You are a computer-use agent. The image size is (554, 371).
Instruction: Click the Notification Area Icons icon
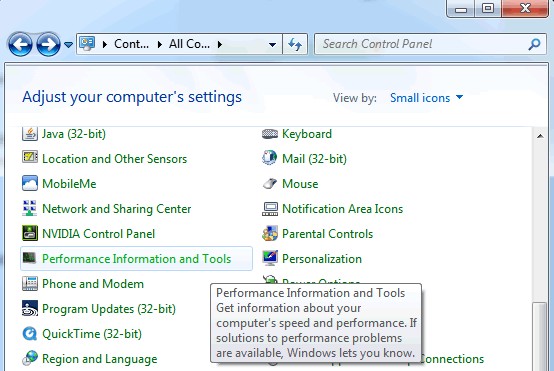pos(270,209)
